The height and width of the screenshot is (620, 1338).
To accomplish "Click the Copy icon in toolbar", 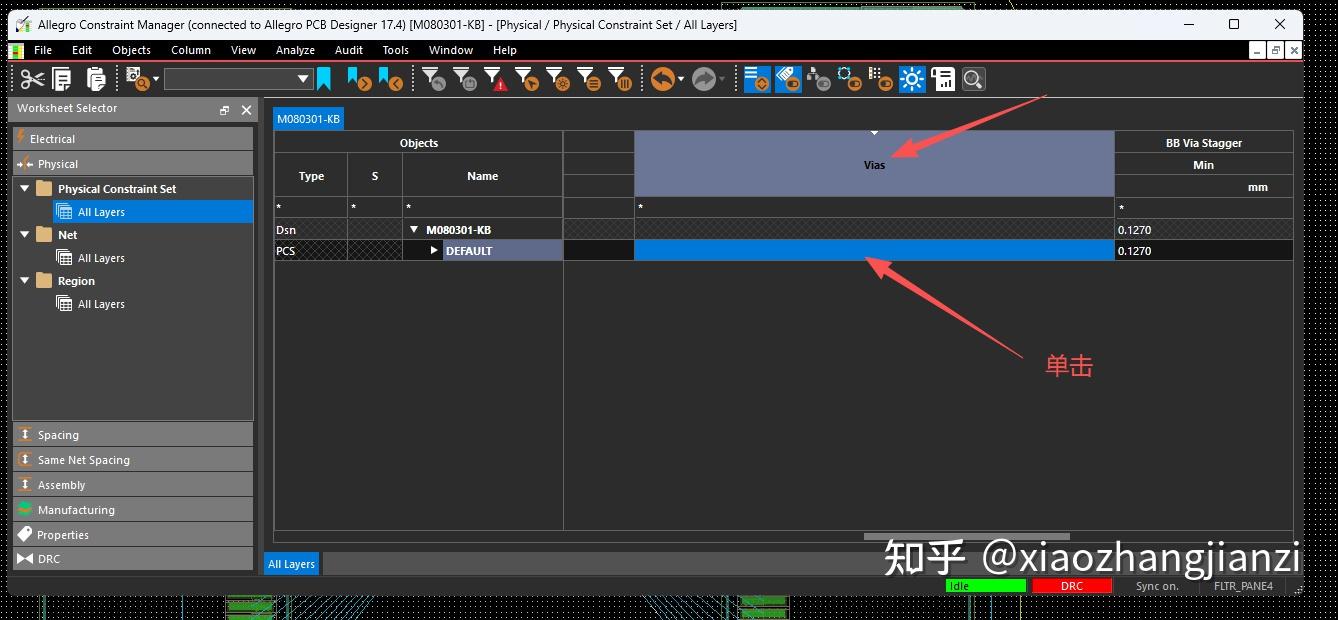I will click(62, 79).
